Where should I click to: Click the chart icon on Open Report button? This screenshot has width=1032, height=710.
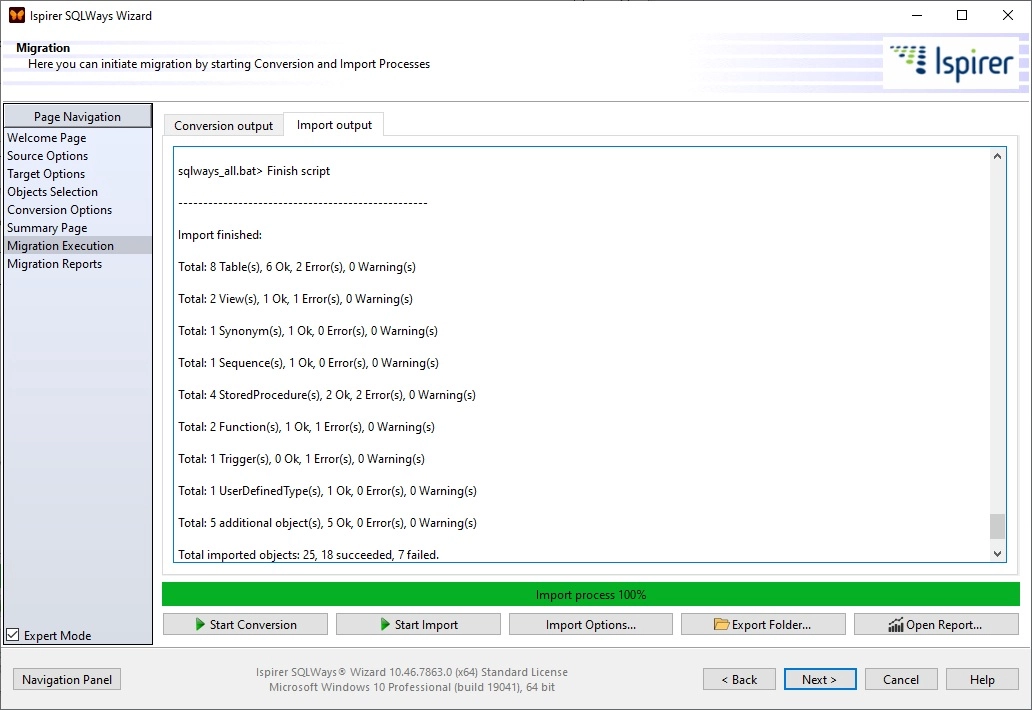click(897, 623)
